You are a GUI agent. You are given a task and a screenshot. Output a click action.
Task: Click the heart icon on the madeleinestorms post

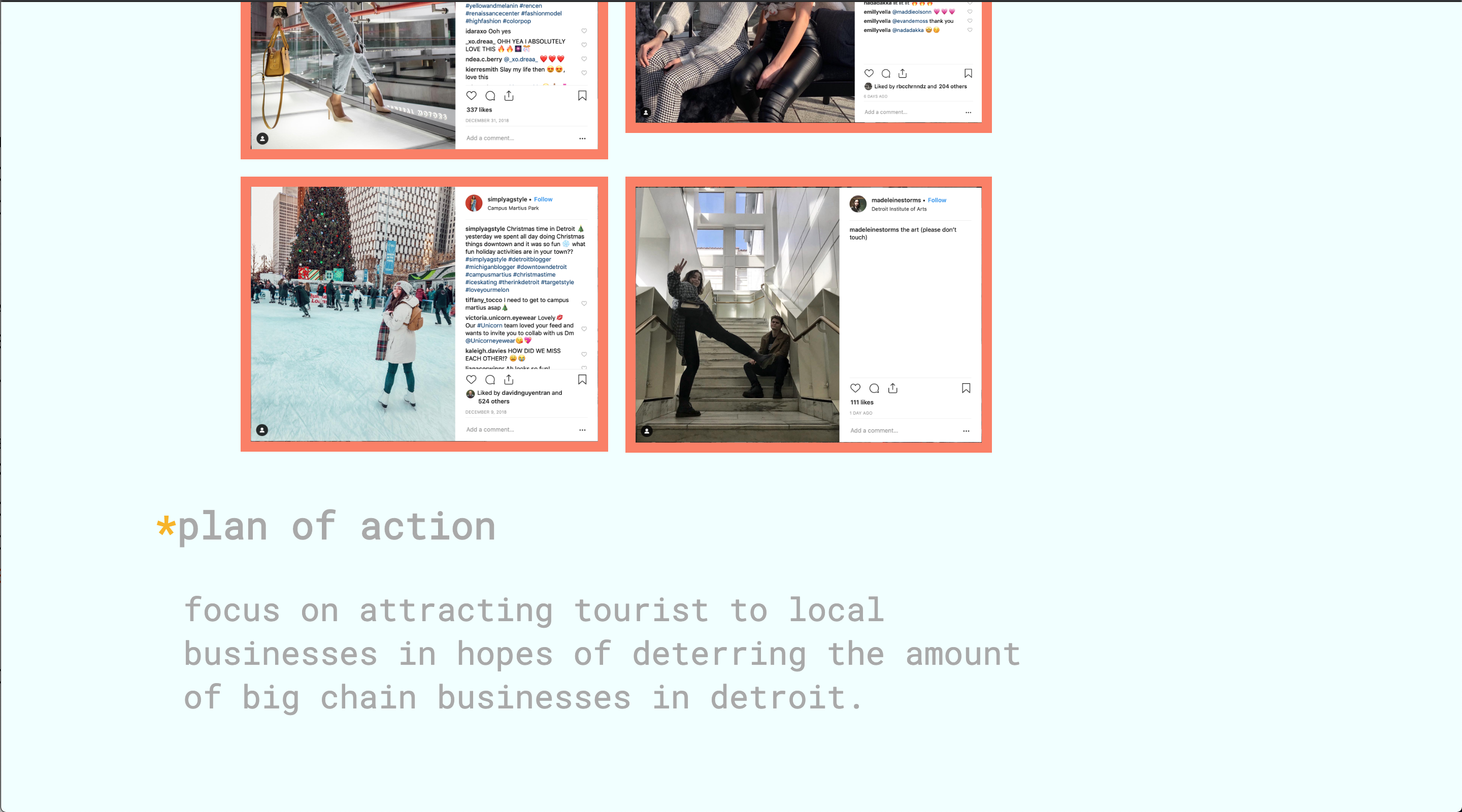tap(855, 388)
